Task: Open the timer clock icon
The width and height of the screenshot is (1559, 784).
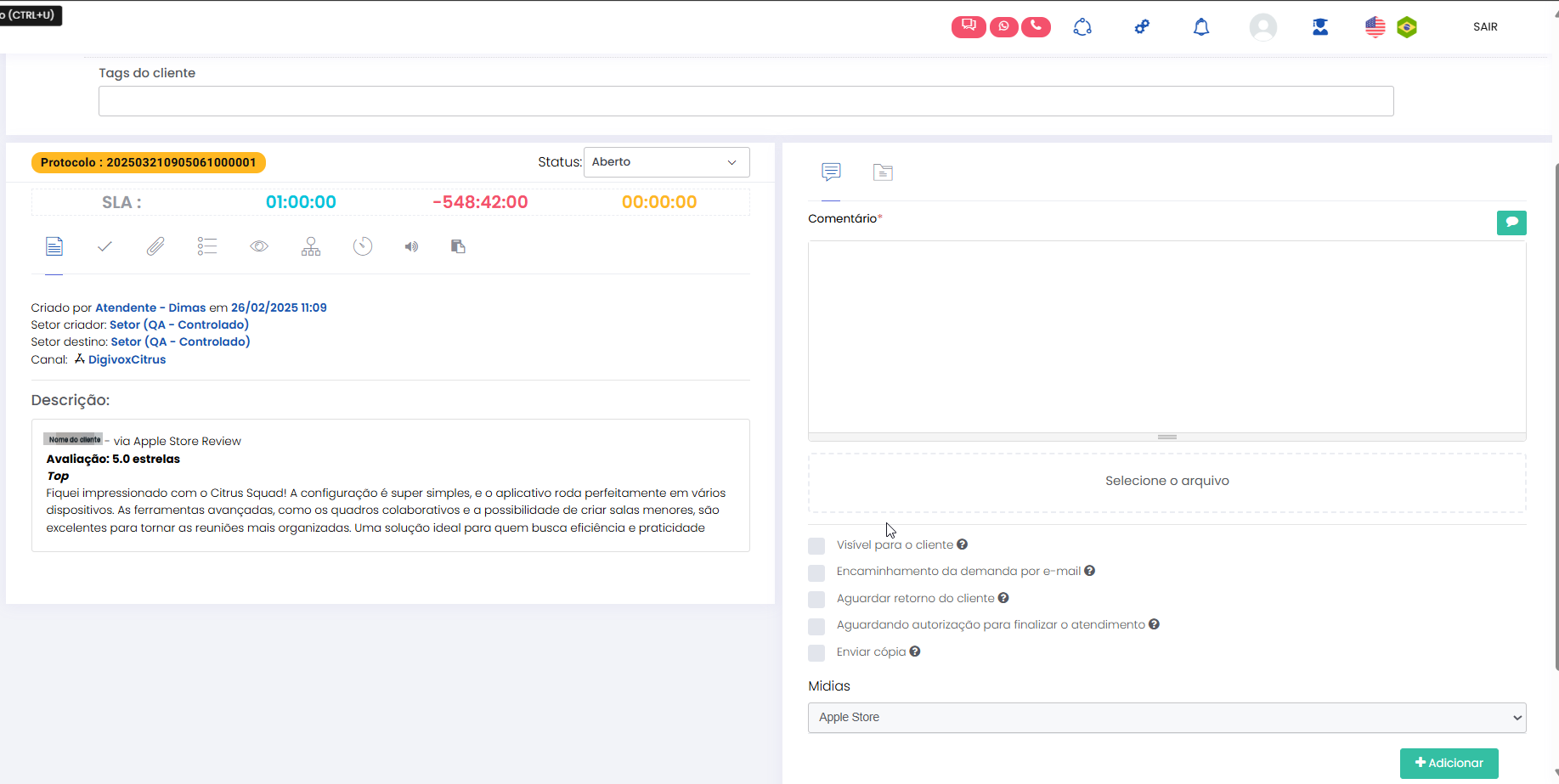Action: coord(363,246)
